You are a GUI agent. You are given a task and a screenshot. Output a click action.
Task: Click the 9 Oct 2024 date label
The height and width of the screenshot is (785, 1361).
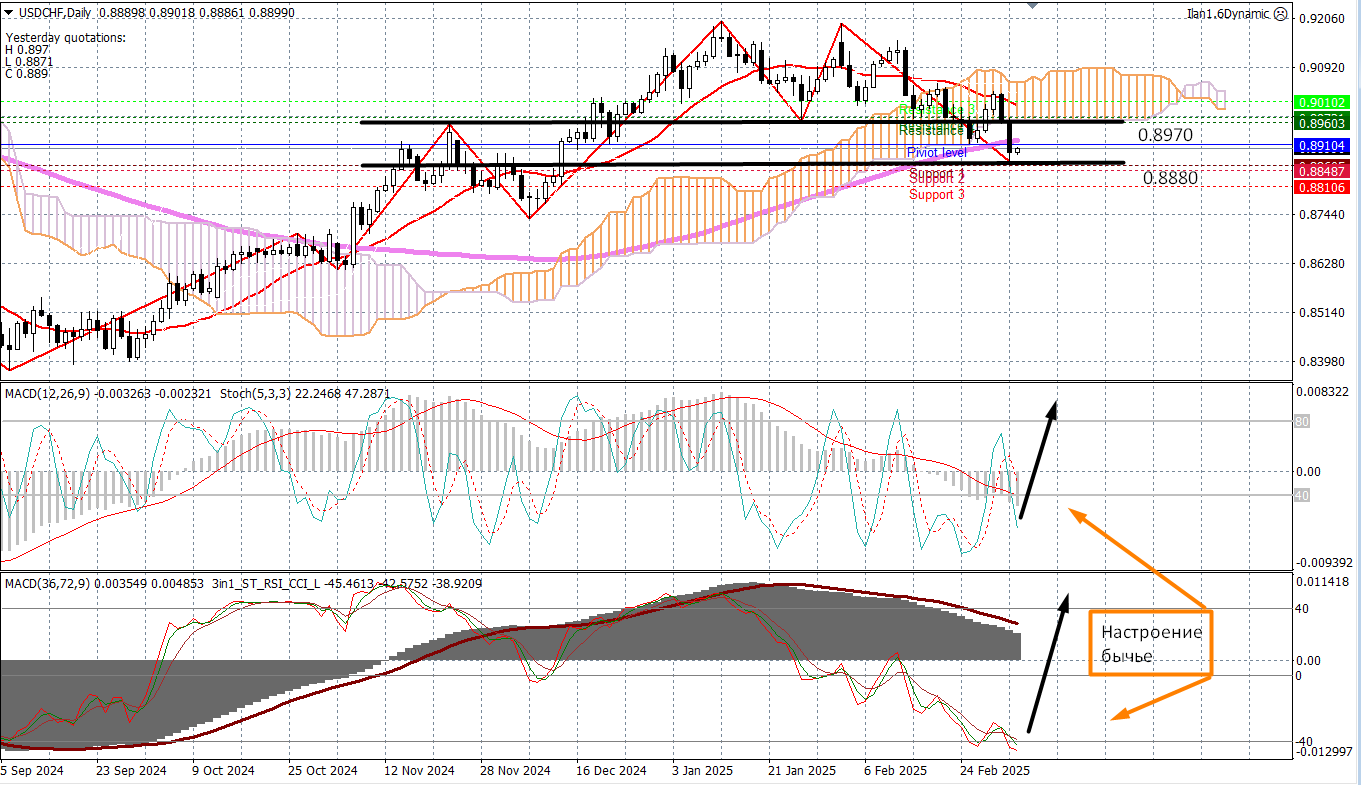(223, 771)
